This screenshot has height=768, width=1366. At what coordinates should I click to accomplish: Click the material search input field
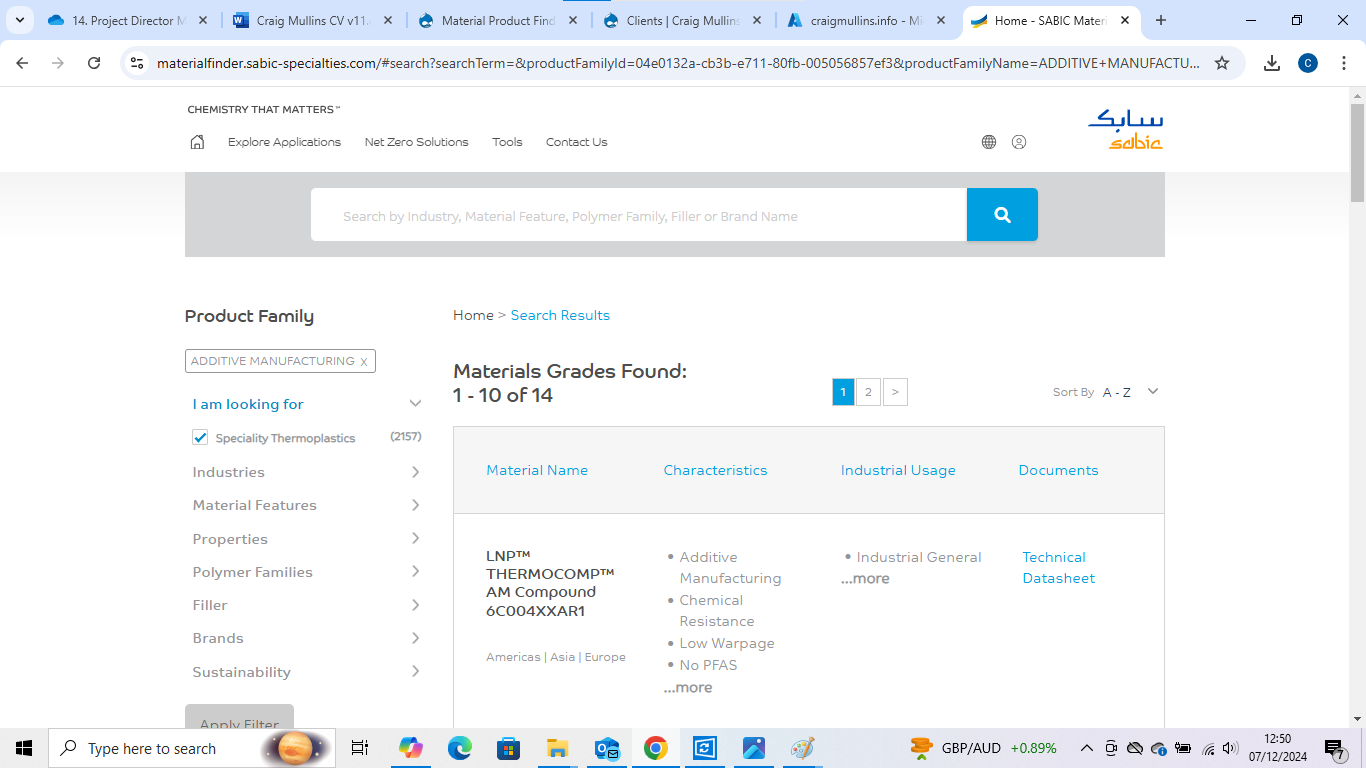[x=638, y=215]
